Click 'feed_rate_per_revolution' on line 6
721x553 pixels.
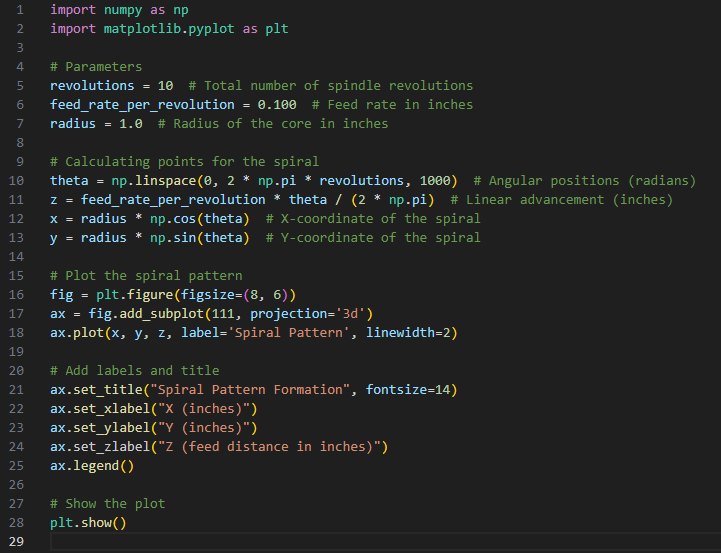coord(142,105)
